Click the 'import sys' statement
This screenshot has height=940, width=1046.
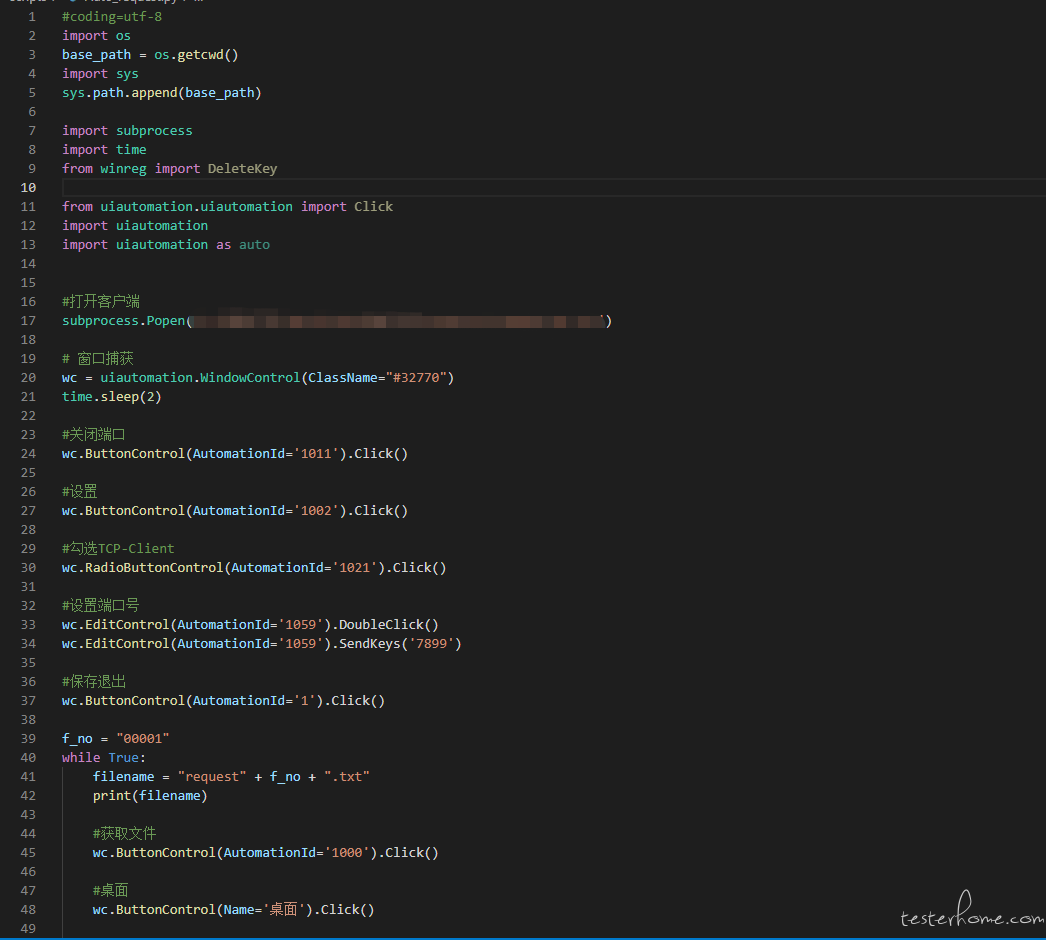point(100,73)
